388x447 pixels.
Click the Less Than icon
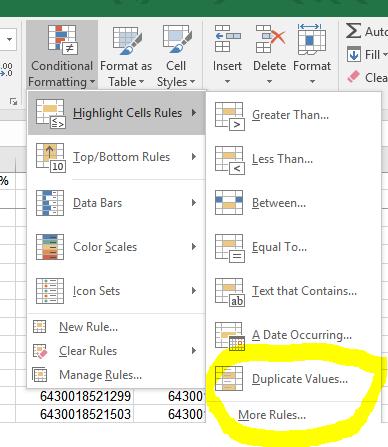click(x=230, y=160)
